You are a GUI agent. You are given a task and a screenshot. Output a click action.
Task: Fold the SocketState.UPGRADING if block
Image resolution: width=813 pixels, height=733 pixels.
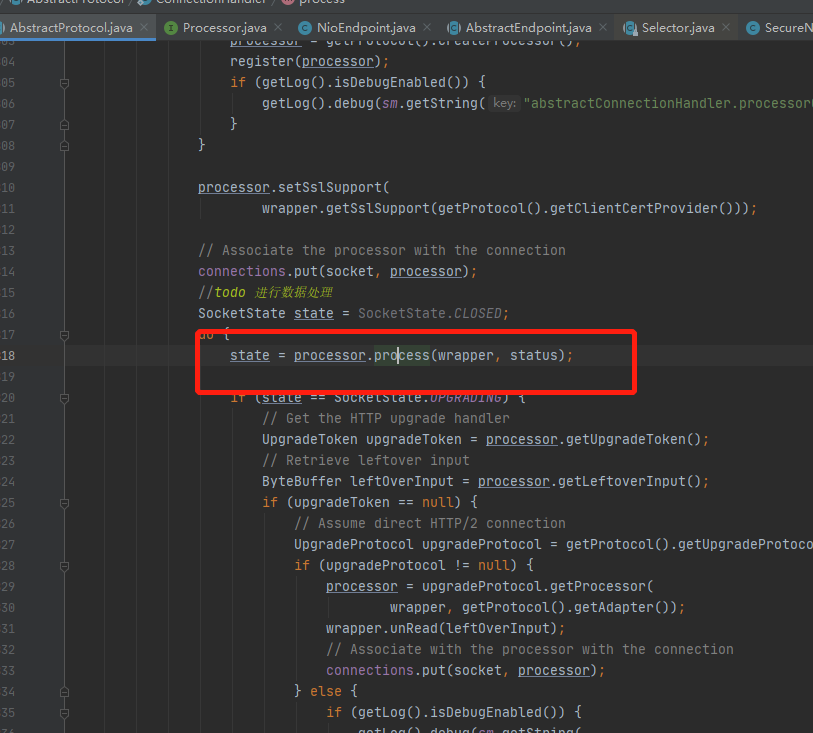point(64,398)
